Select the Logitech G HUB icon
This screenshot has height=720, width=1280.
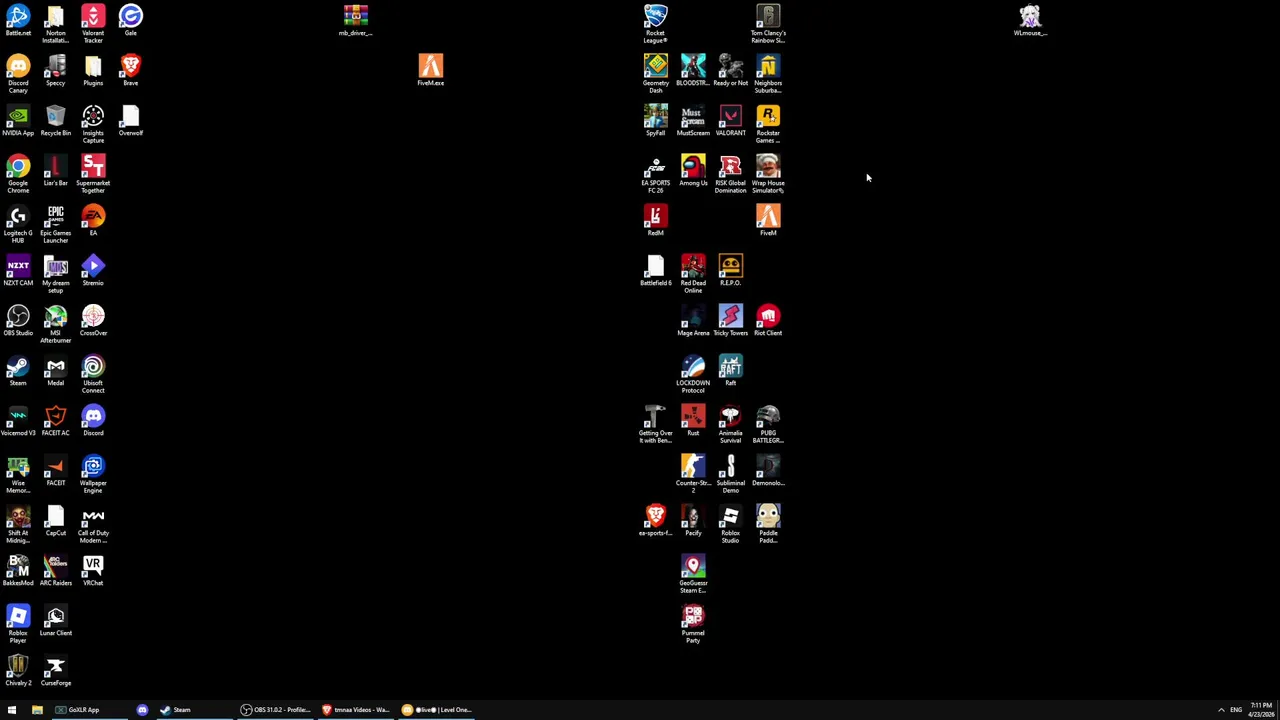18,224
